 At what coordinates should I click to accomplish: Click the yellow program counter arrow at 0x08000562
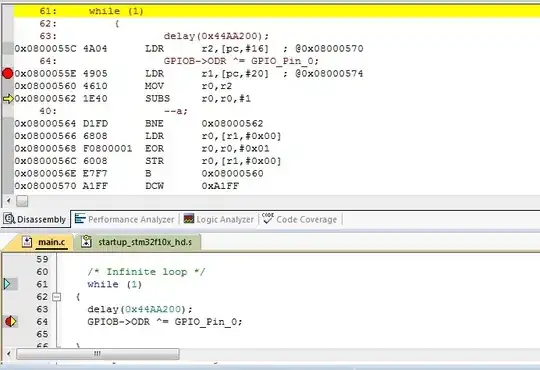pos(8,99)
